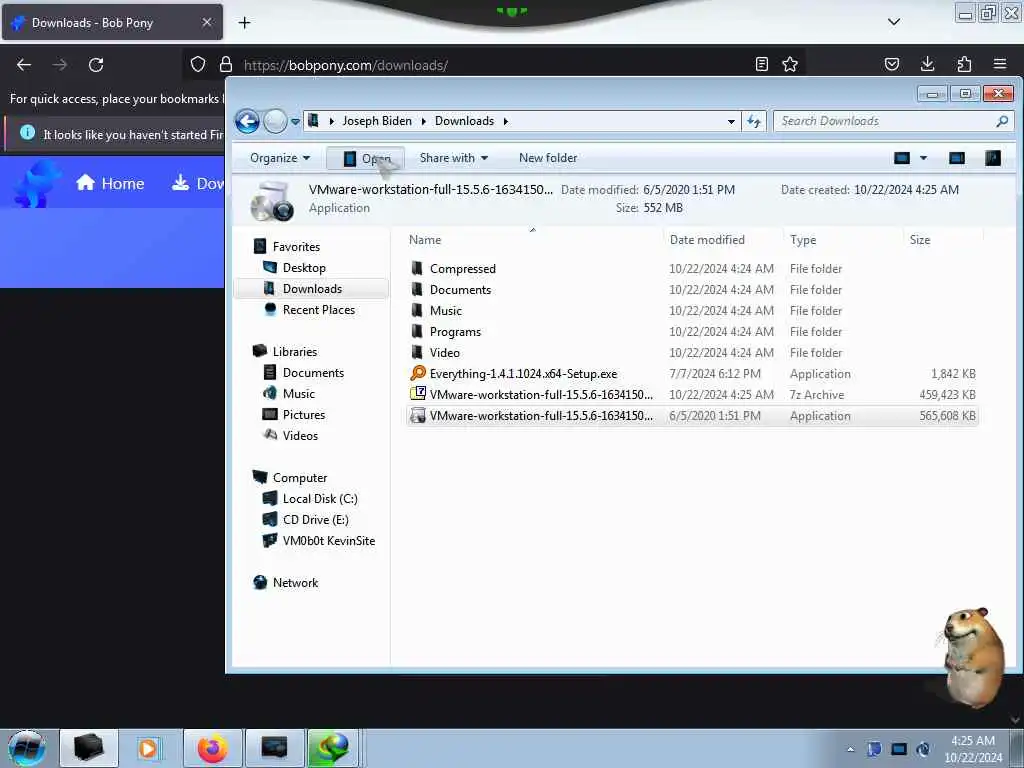This screenshot has width=1024, height=768.
Task: Click the Home link on Bob Pony site
Action: [110, 184]
